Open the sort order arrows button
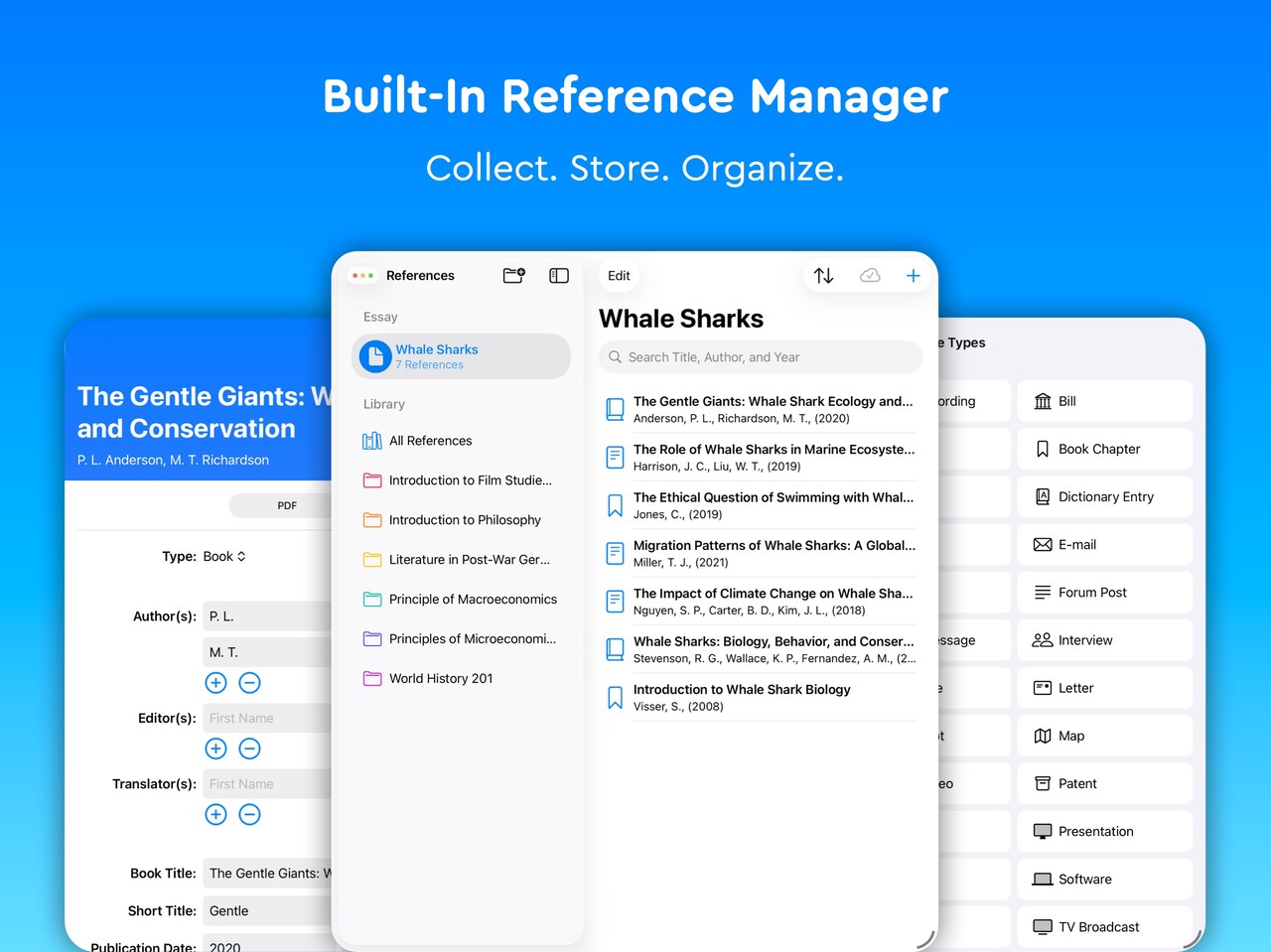 [824, 276]
